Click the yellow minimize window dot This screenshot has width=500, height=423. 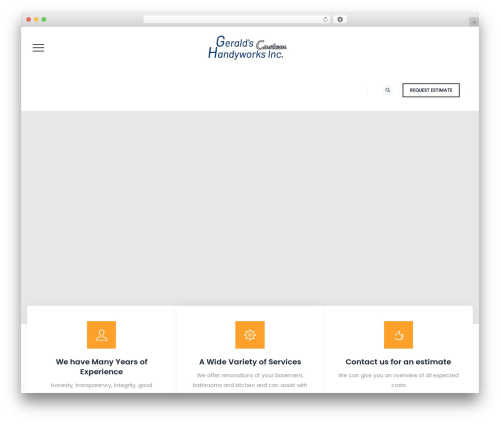pos(36,19)
